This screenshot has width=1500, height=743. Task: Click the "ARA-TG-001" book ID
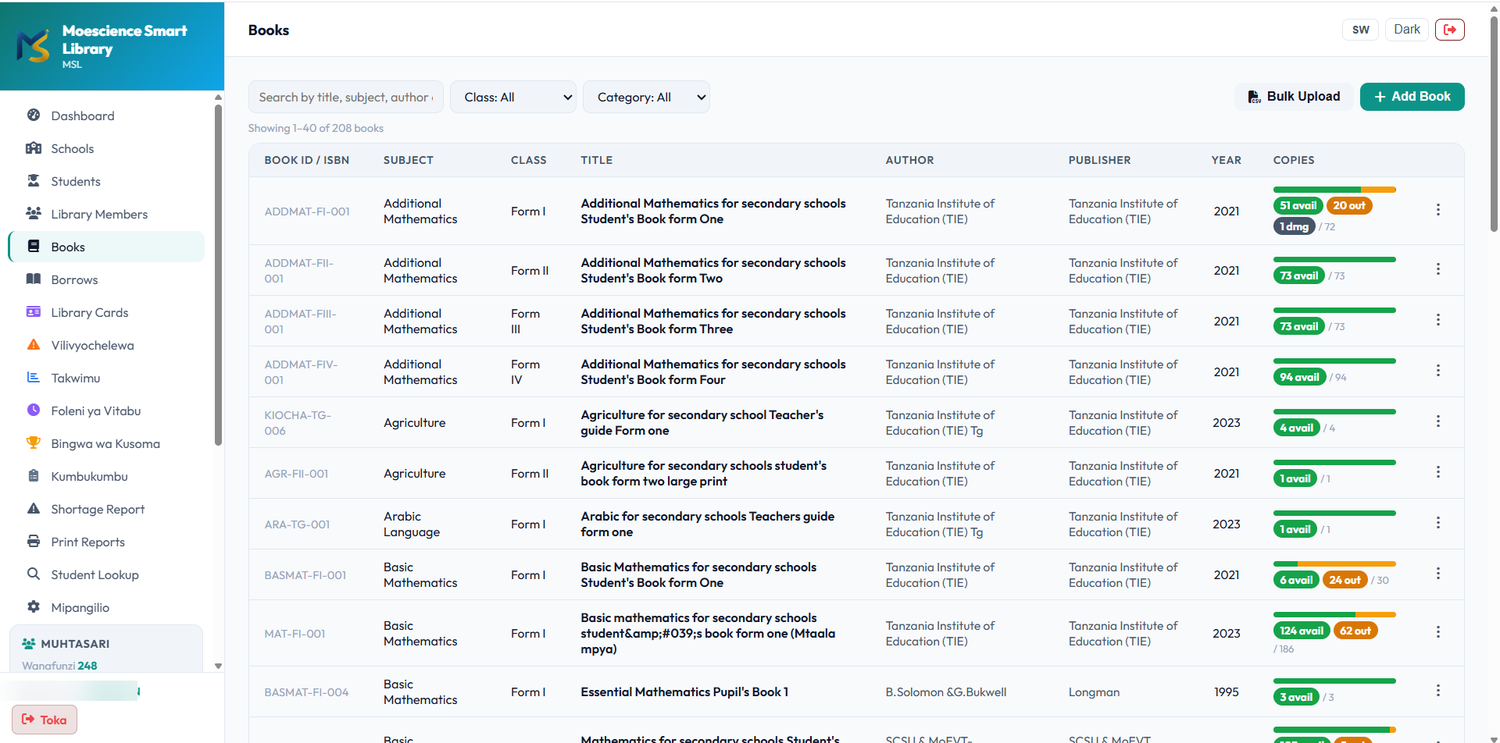tap(297, 524)
